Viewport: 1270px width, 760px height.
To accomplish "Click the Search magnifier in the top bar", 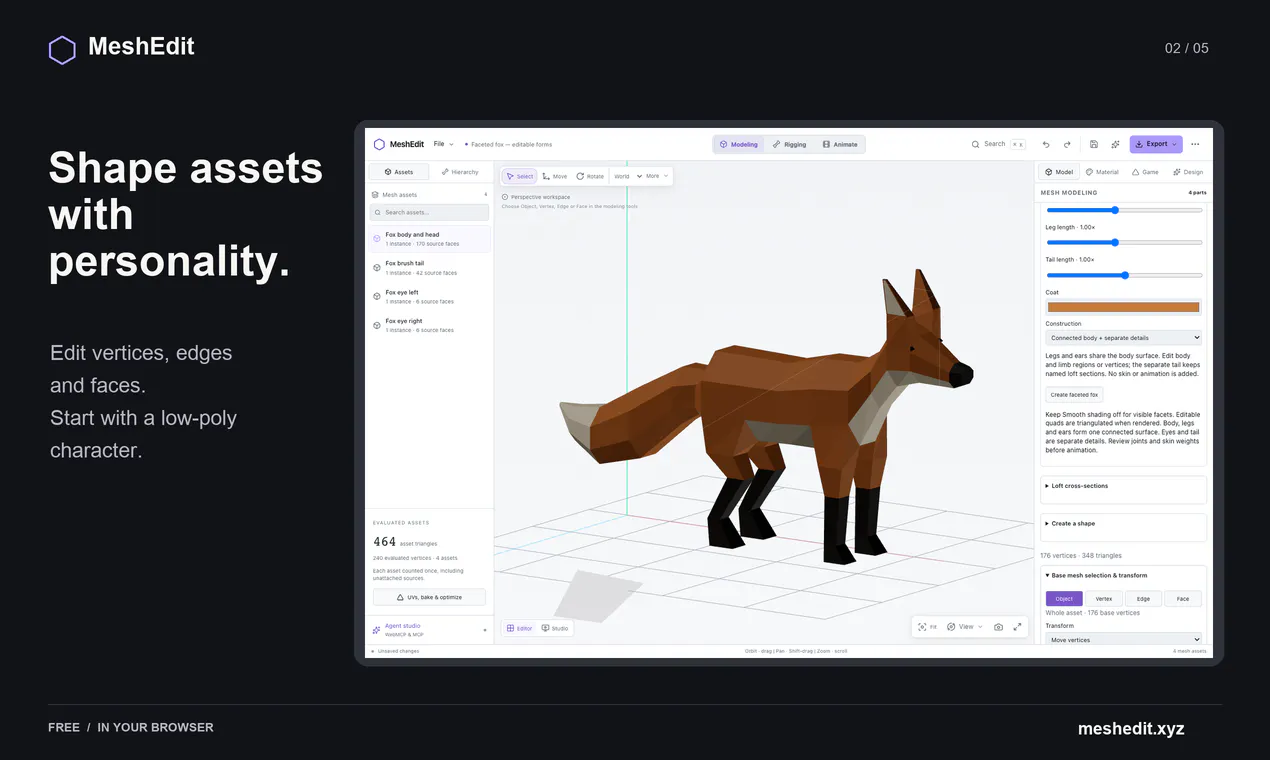I will pyautogui.click(x=976, y=144).
